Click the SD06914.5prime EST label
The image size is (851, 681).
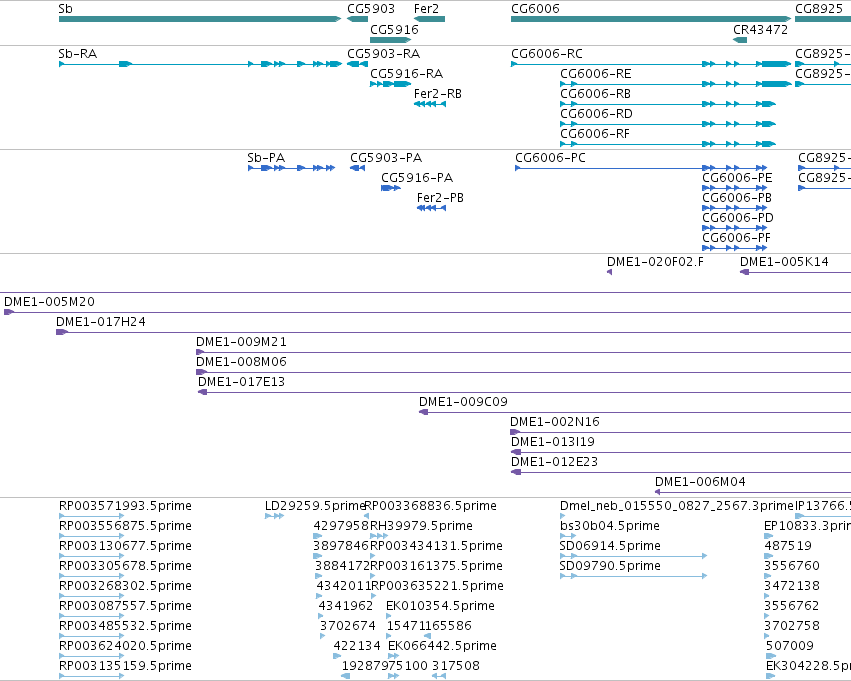(610, 546)
